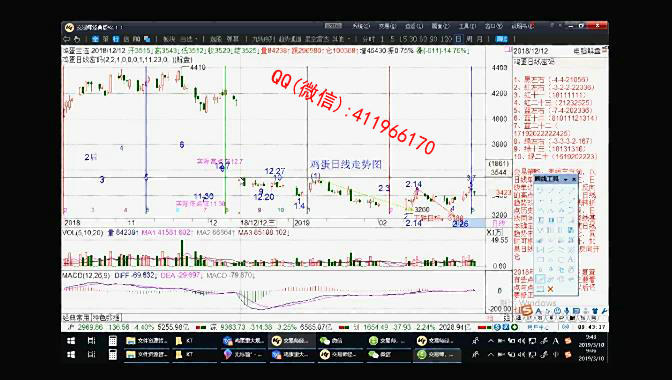Click the text 'A' tool in drawing panel
The width and height of the screenshot is (672, 380).
(571, 260)
